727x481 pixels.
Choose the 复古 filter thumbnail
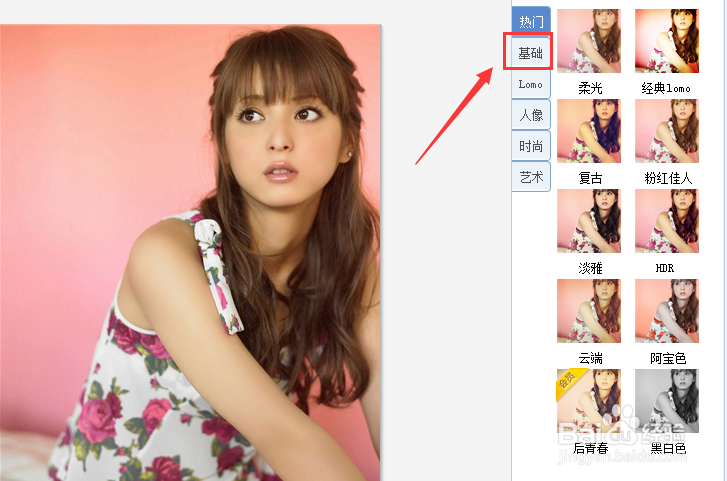coord(589,131)
